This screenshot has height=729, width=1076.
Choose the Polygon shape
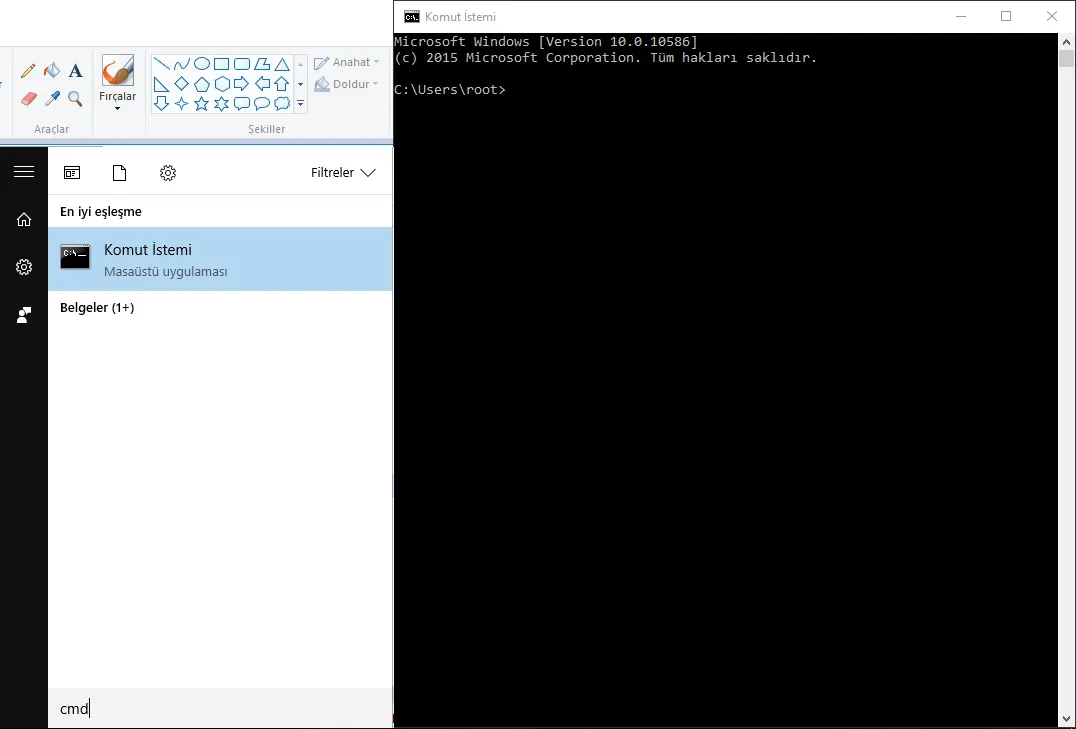pos(262,65)
